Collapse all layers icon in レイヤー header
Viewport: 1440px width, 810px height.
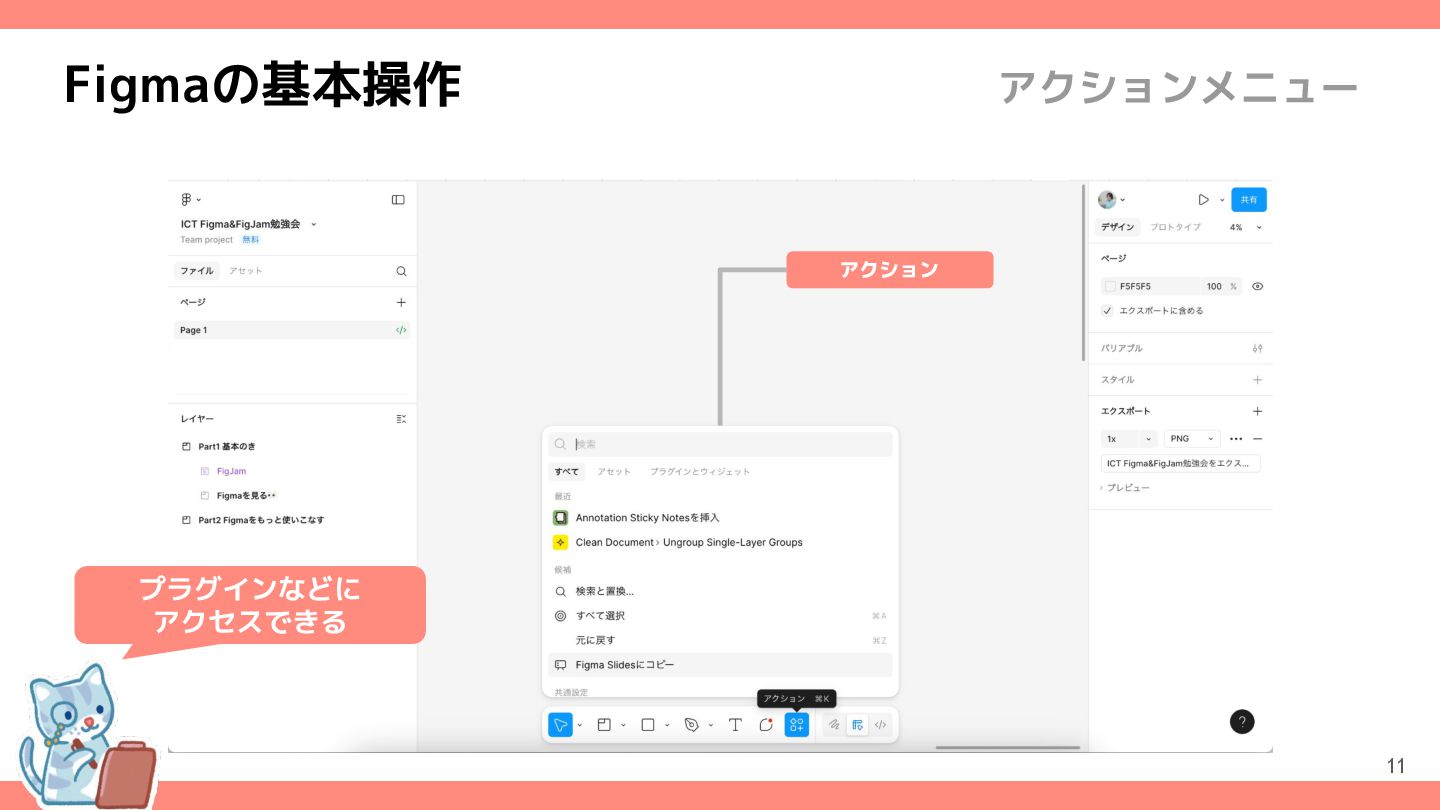(401, 419)
